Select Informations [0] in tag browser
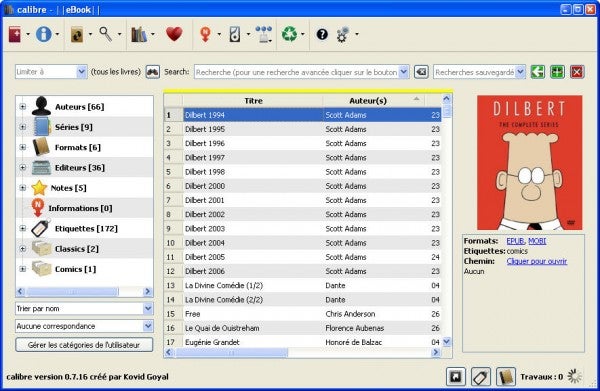 80,209
